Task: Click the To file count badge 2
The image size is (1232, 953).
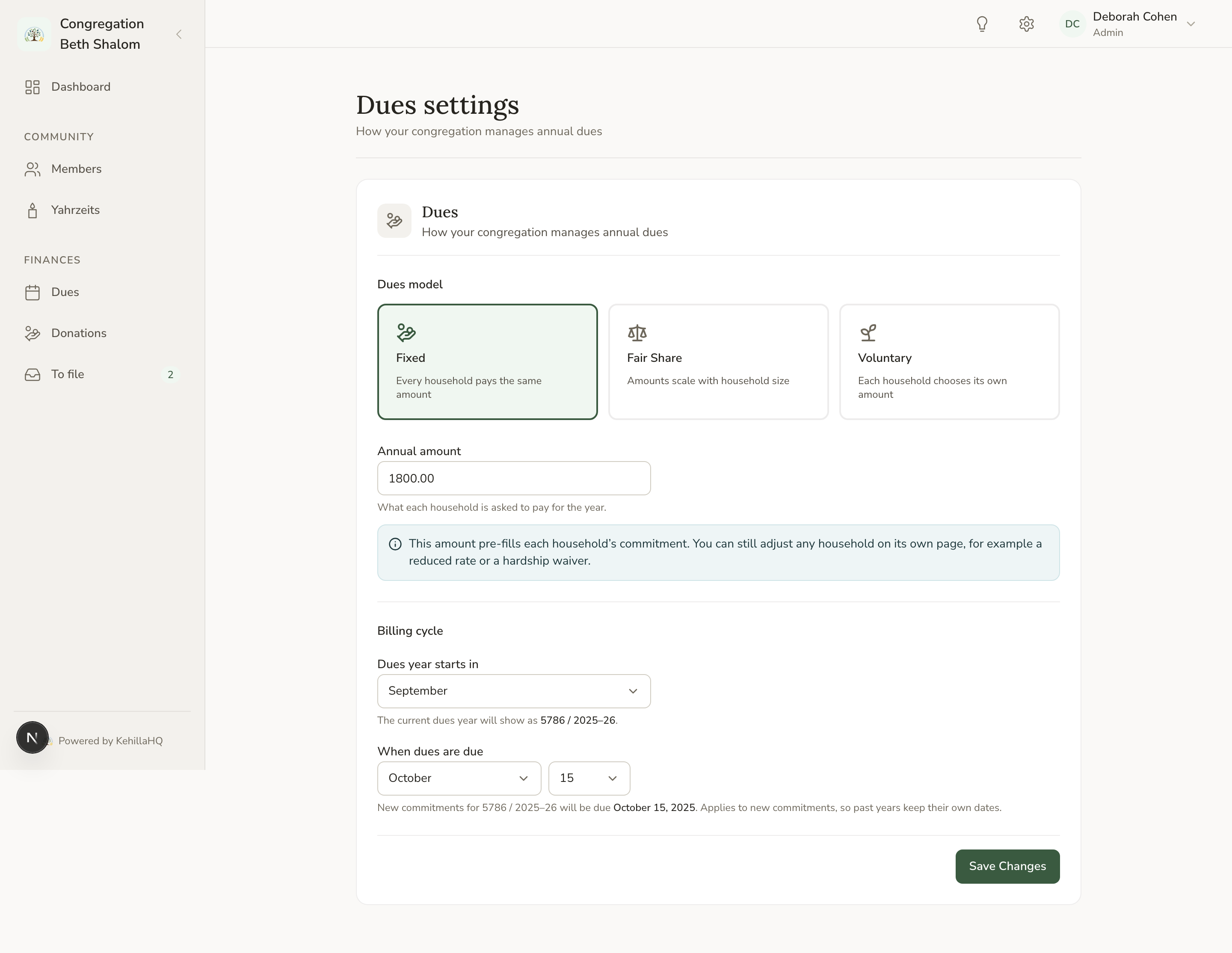Action: point(170,375)
